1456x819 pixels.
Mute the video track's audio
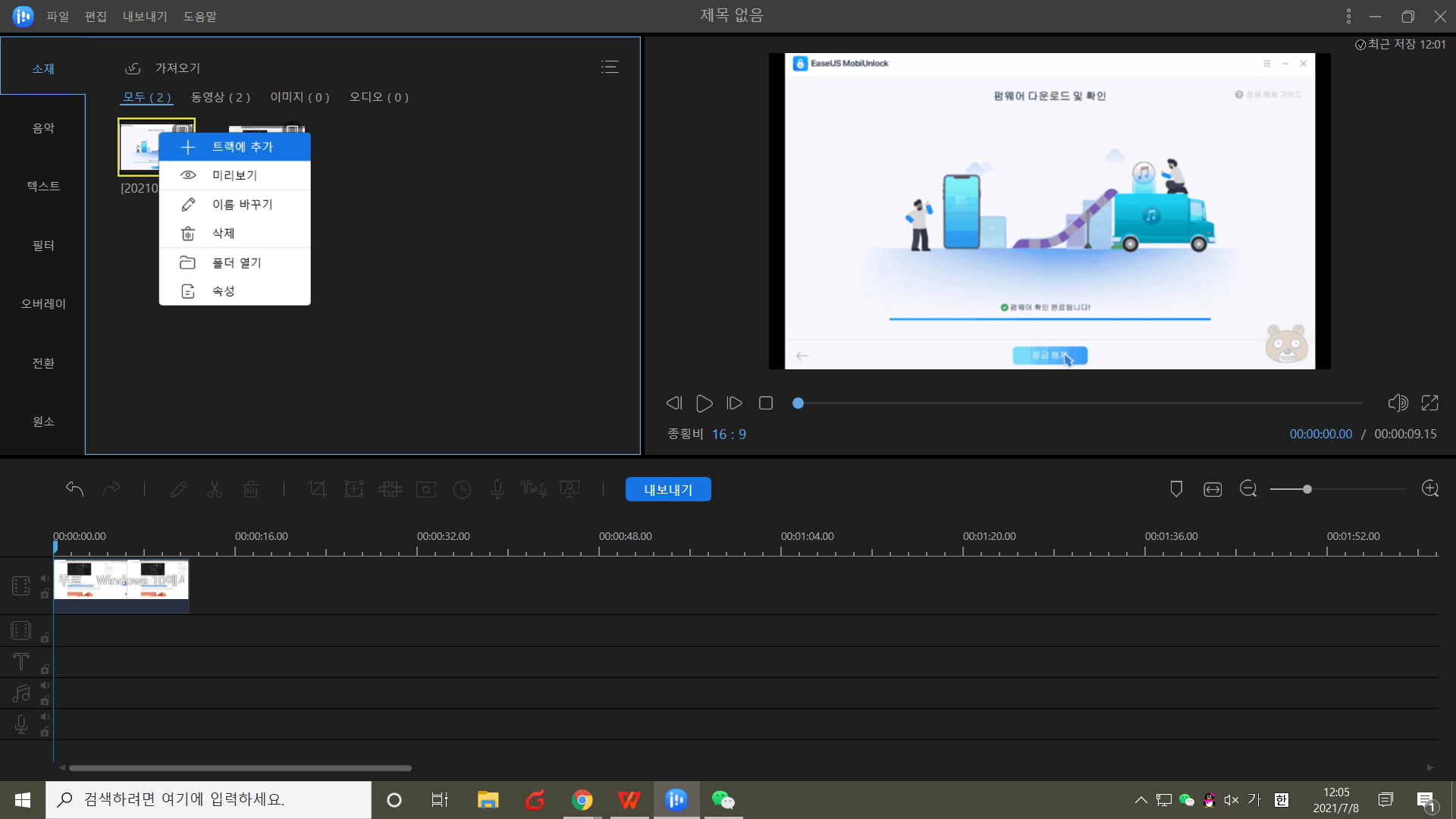45,577
